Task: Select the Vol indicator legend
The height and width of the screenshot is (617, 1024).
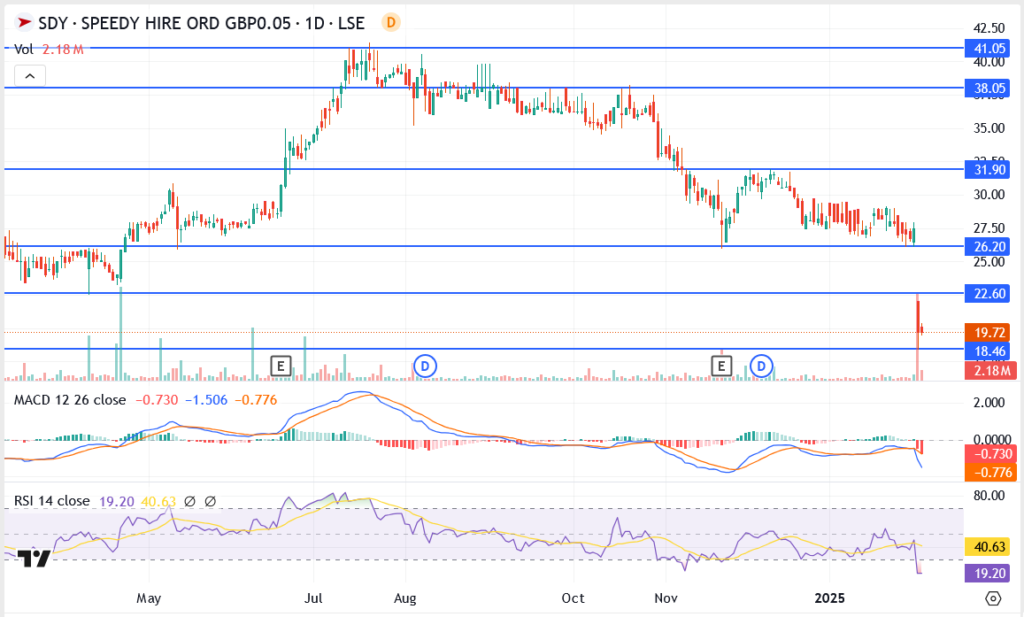Action: click(x=24, y=48)
